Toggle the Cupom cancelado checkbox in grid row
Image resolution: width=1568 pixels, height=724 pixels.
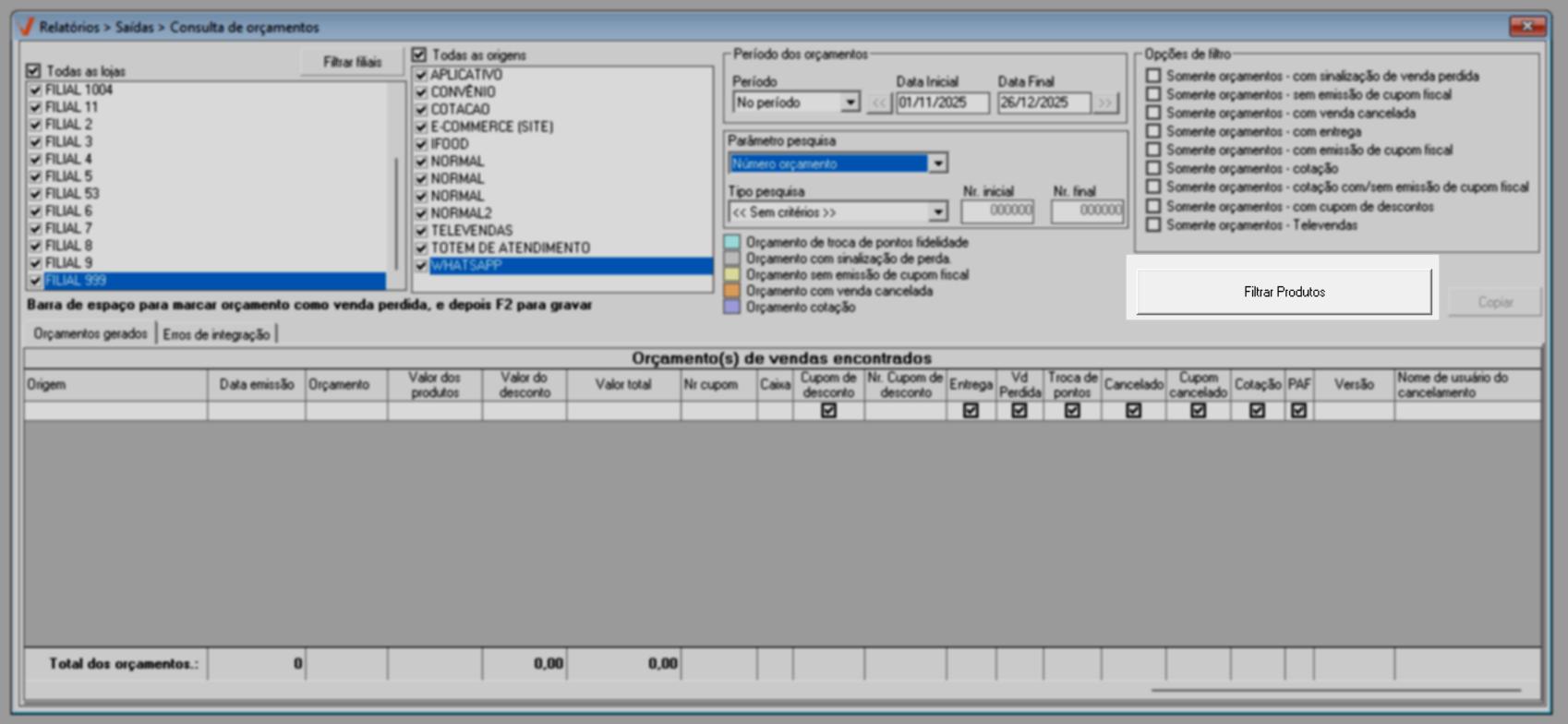1198,411
